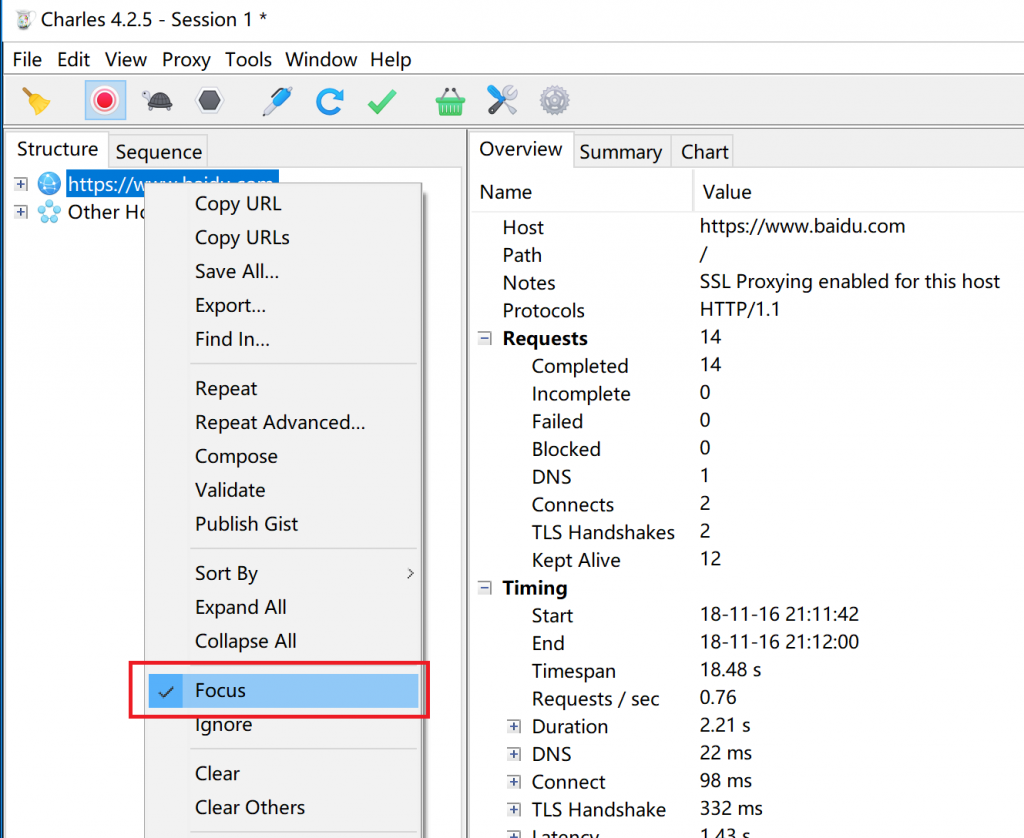Select the Completed row
Image resolution: width=1024 pixels, height=838 pixels.
point(748,366)
